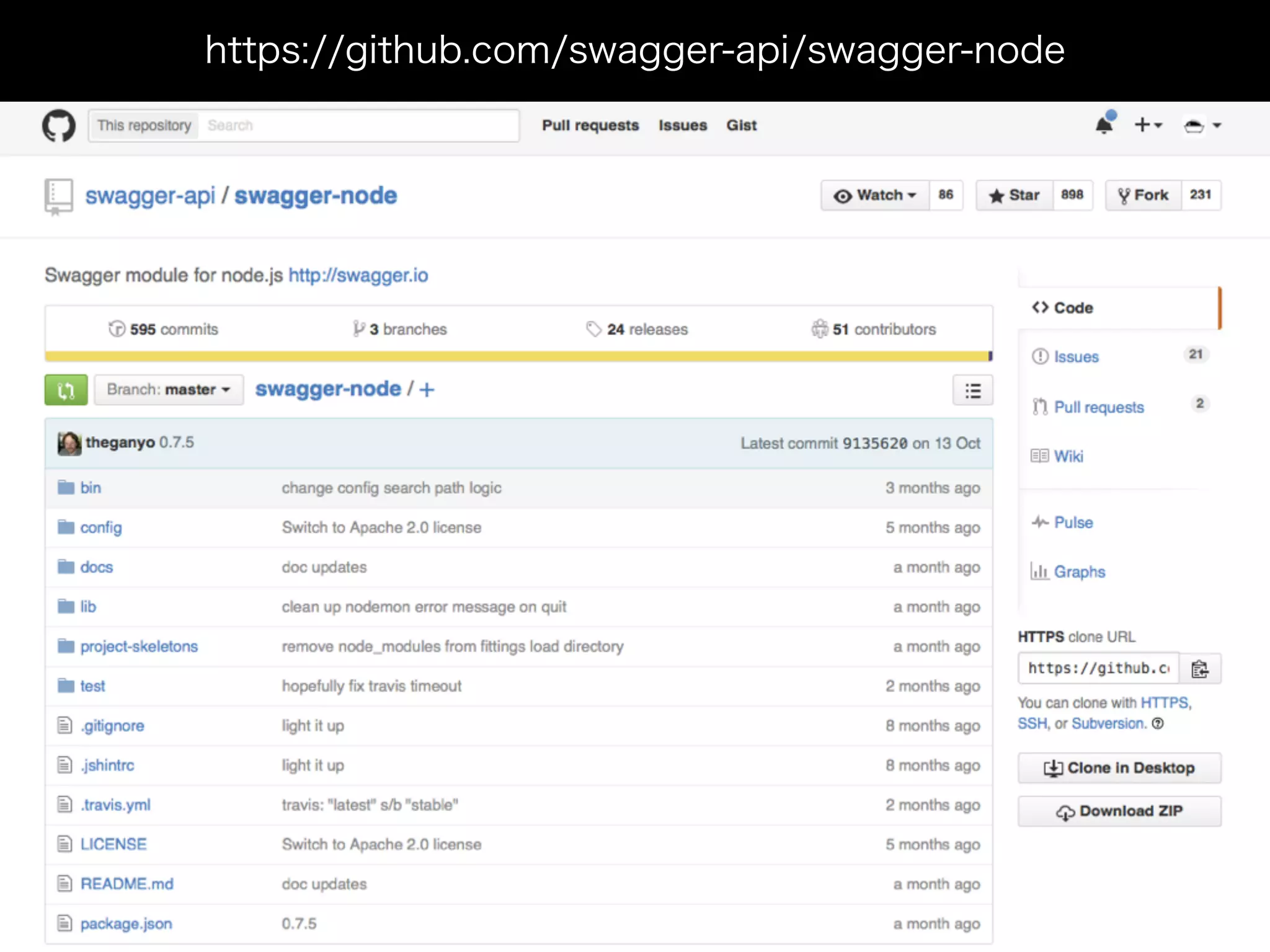Click theganyo author name
Viewport: 1270px width, 952px height.
click(x=120, y=443)
